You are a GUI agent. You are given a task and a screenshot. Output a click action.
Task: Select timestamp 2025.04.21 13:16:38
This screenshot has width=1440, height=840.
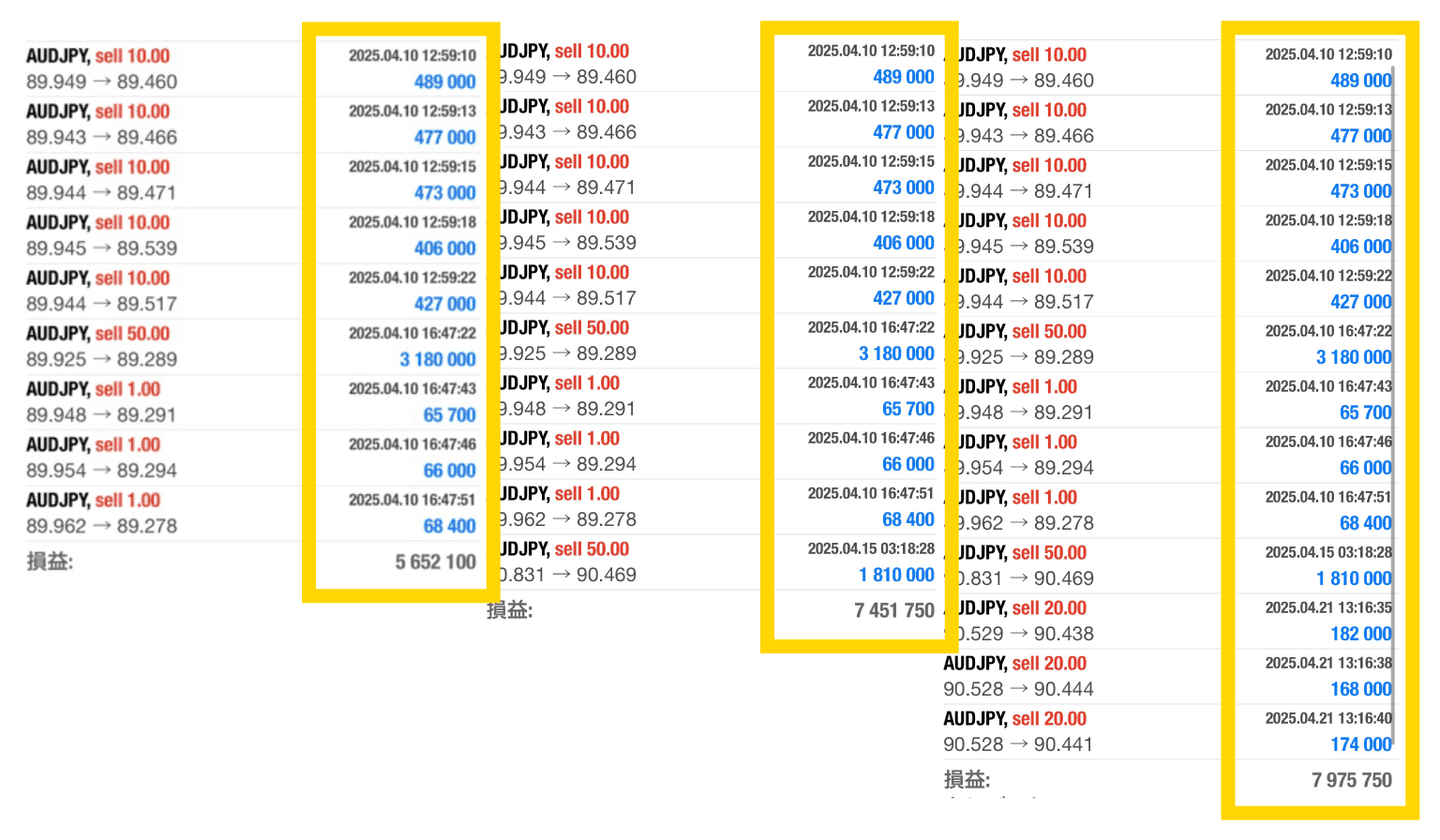pos(1328,663)
